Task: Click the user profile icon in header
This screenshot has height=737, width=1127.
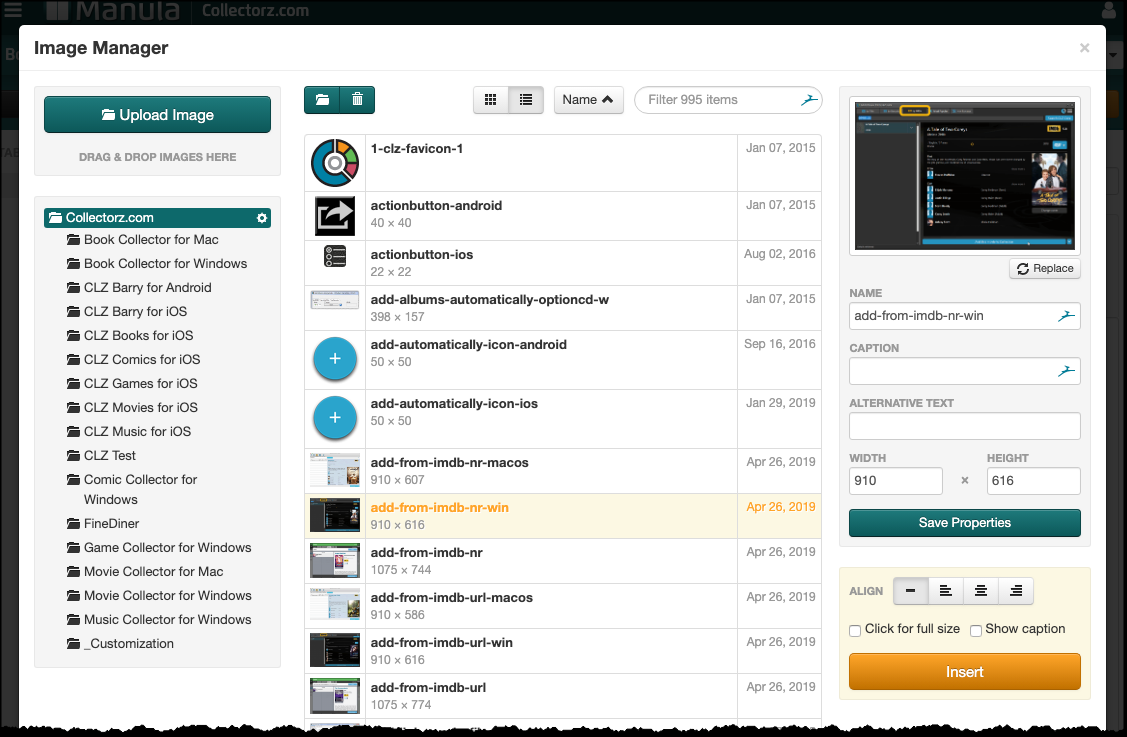Action: (x=1109, y=10)
